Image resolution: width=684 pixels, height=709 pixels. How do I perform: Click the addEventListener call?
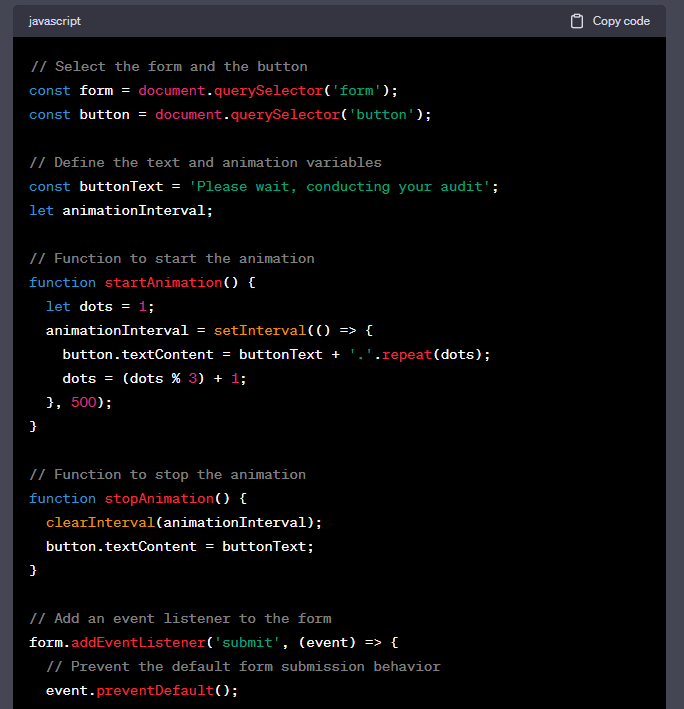(x=138, y=643)
